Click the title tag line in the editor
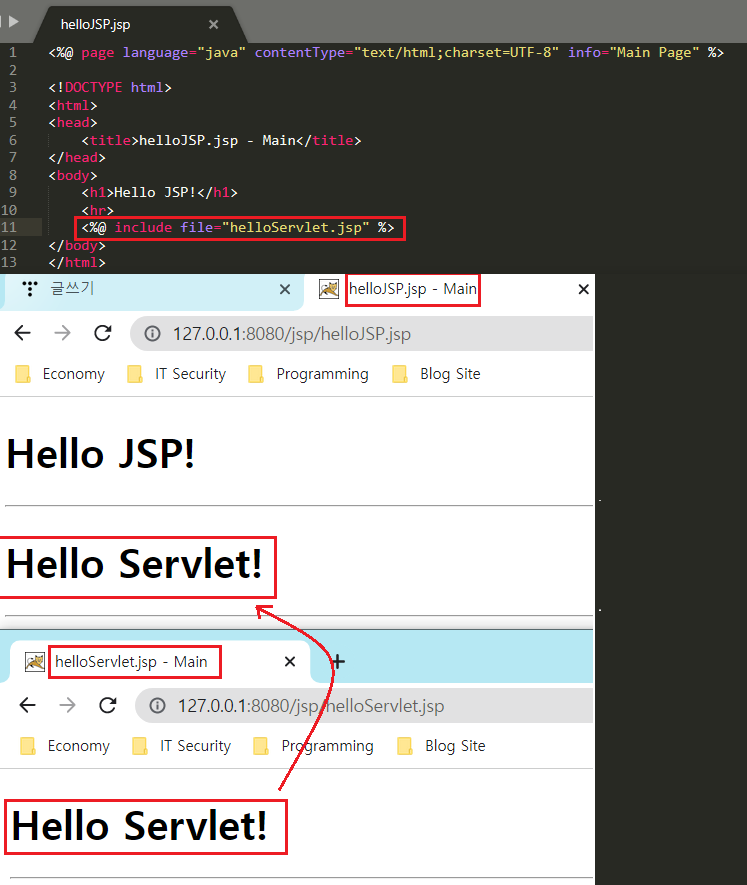747x885 pixels. point(221,140)
